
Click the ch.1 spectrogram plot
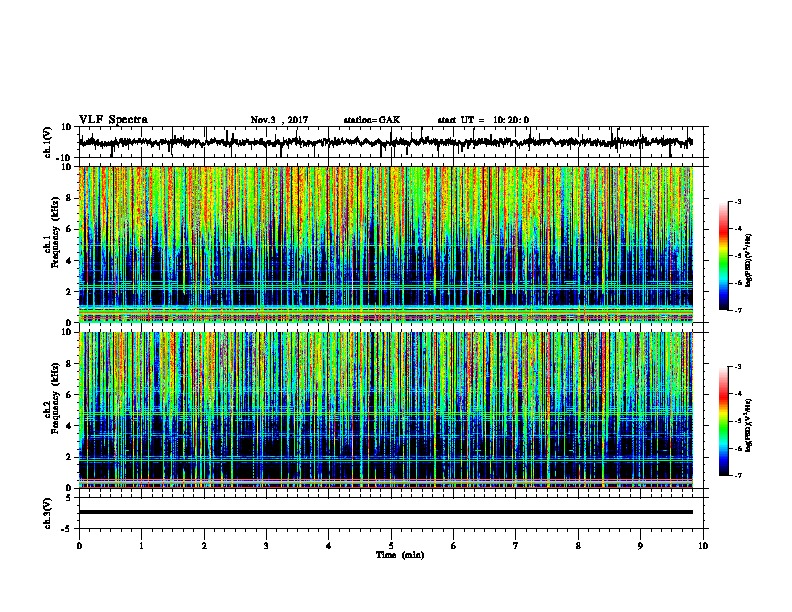tap(386, 244)
